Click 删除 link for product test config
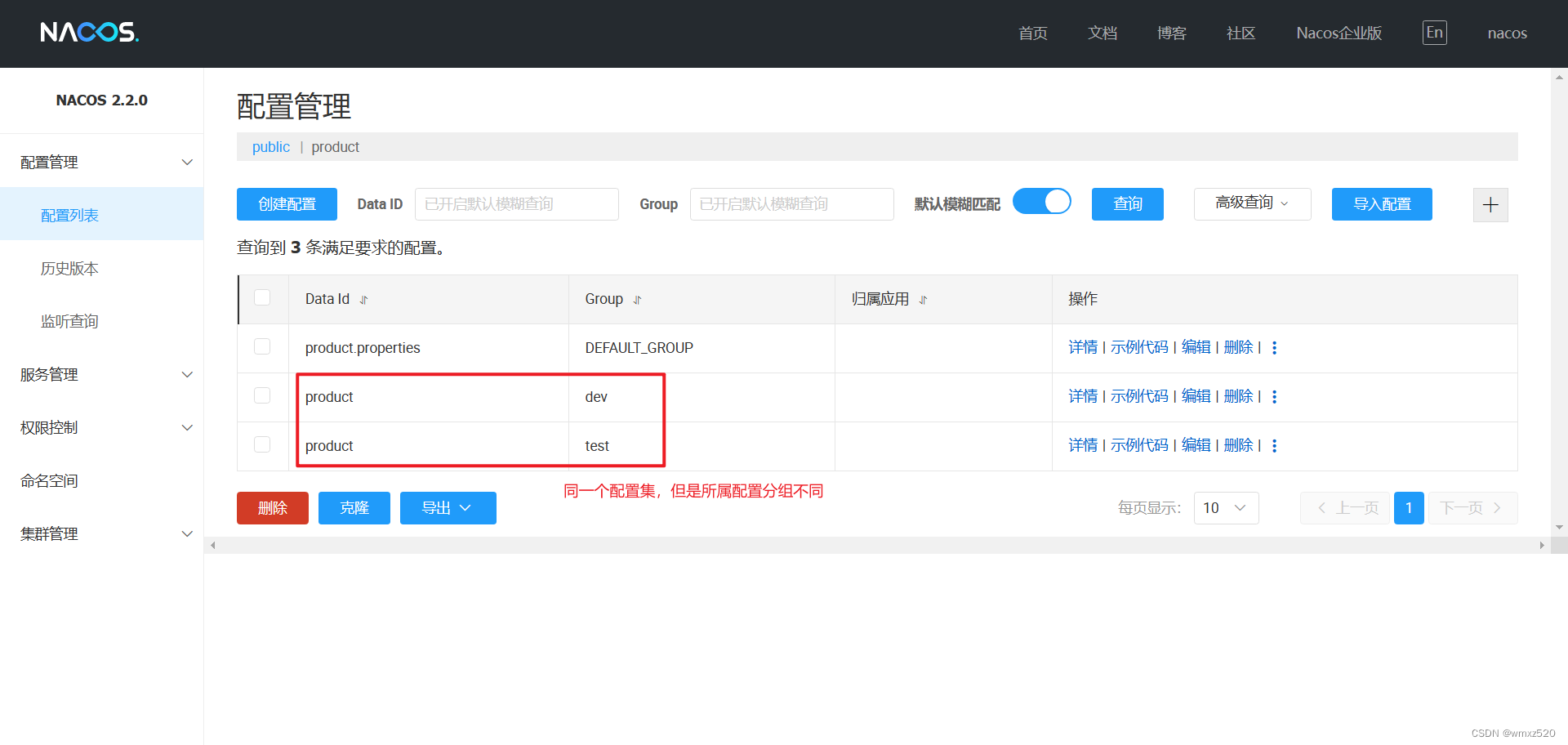The height and width of the screenshot is (745, 1568). 1239,445
